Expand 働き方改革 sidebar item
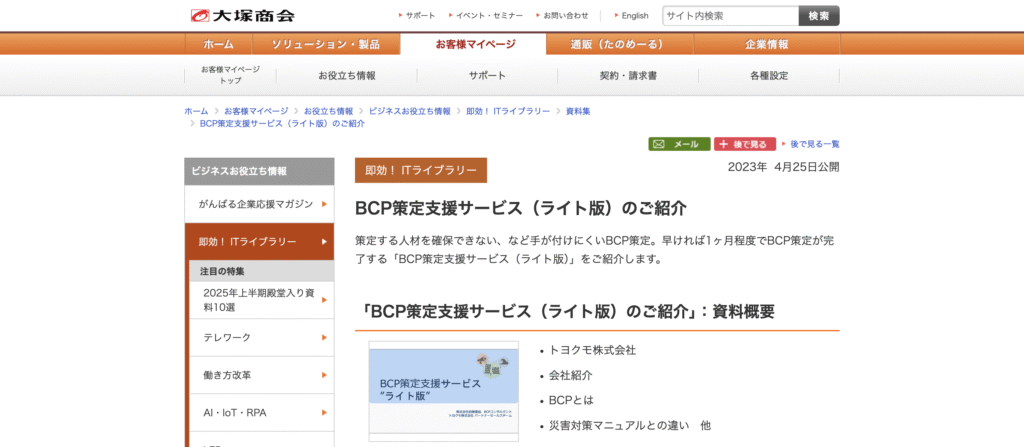The height and width of the screenshot is (447, 1024). [260, 375]
